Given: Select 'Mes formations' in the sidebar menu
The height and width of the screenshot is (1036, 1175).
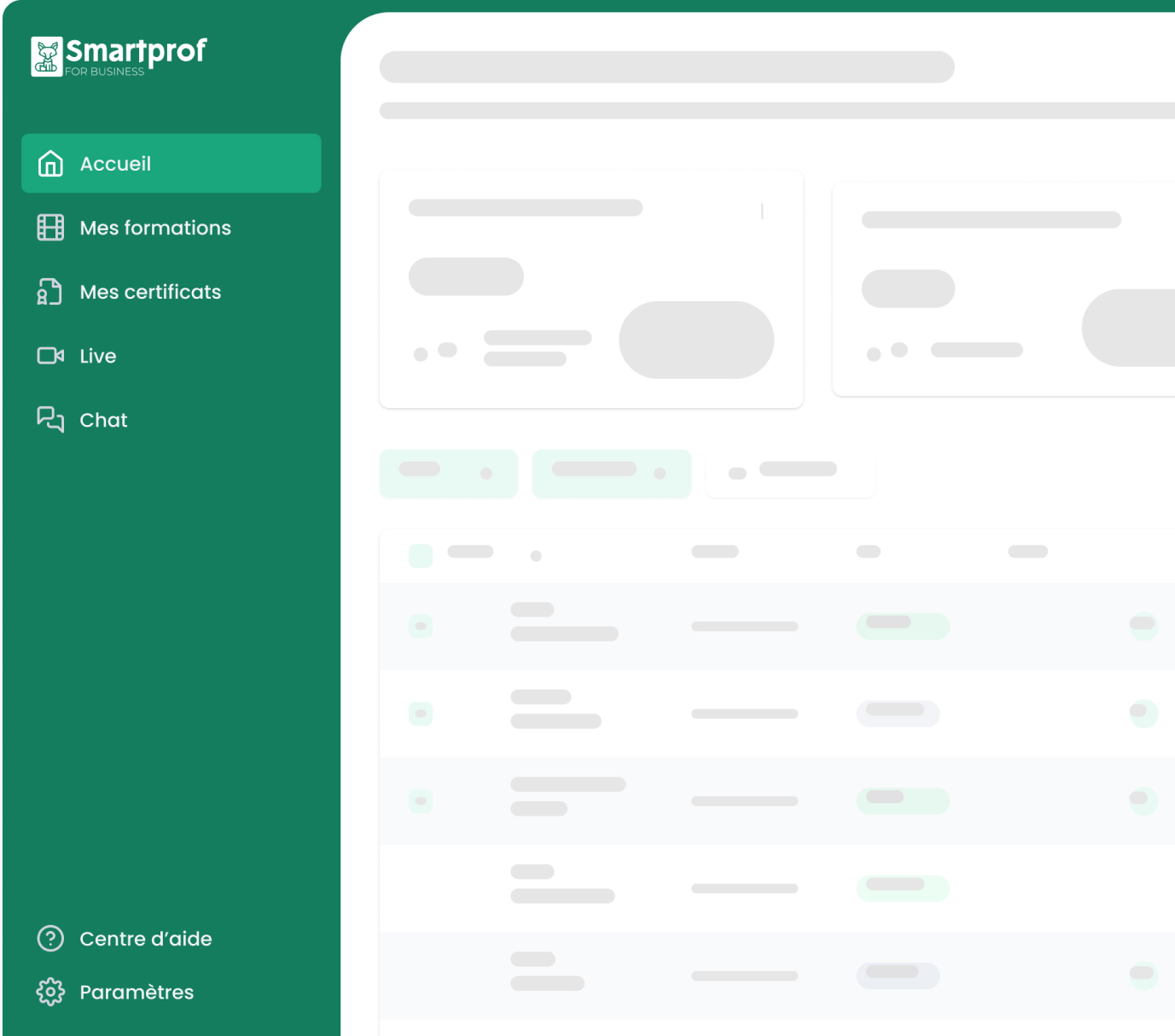Looking at the screenshot, I should coord(154,227).
